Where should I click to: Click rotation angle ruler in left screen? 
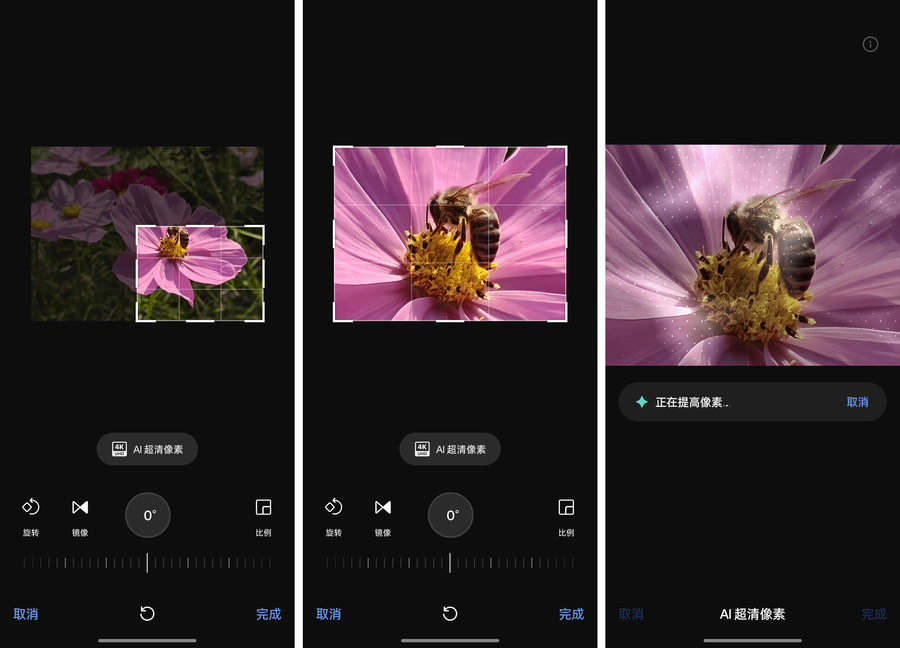coord(147,562)
